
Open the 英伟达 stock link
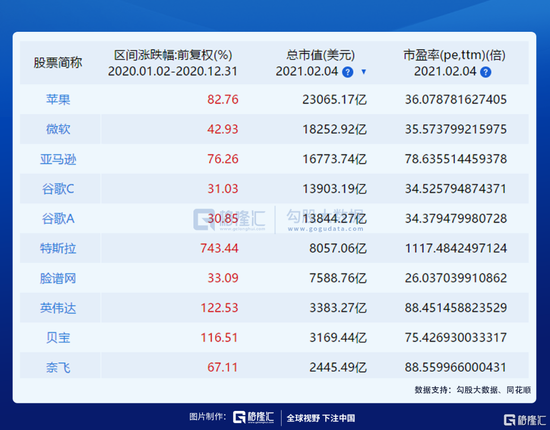[58, 308]
